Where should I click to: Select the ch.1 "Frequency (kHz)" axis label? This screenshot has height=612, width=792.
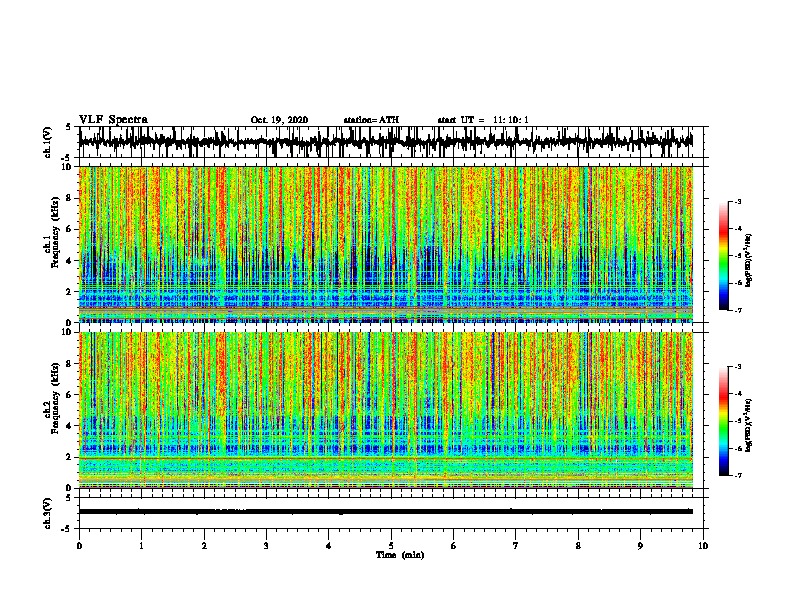point(55,233)
